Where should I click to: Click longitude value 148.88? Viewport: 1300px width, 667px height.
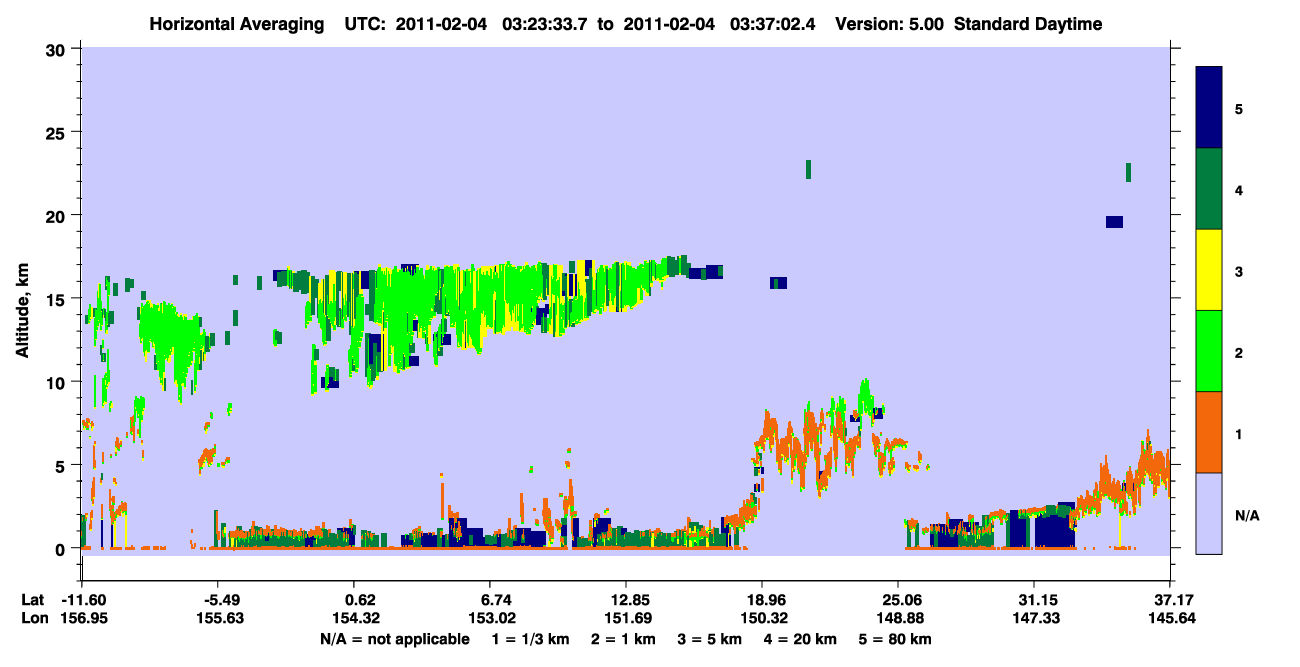(898, 618)
